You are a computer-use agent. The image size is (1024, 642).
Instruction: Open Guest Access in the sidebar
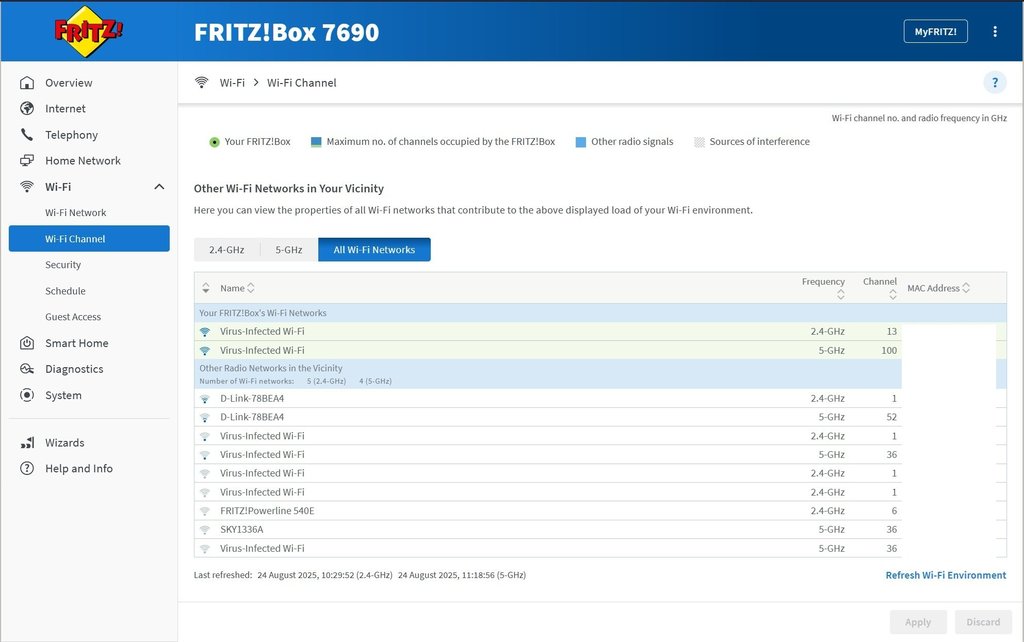point(73,317)
